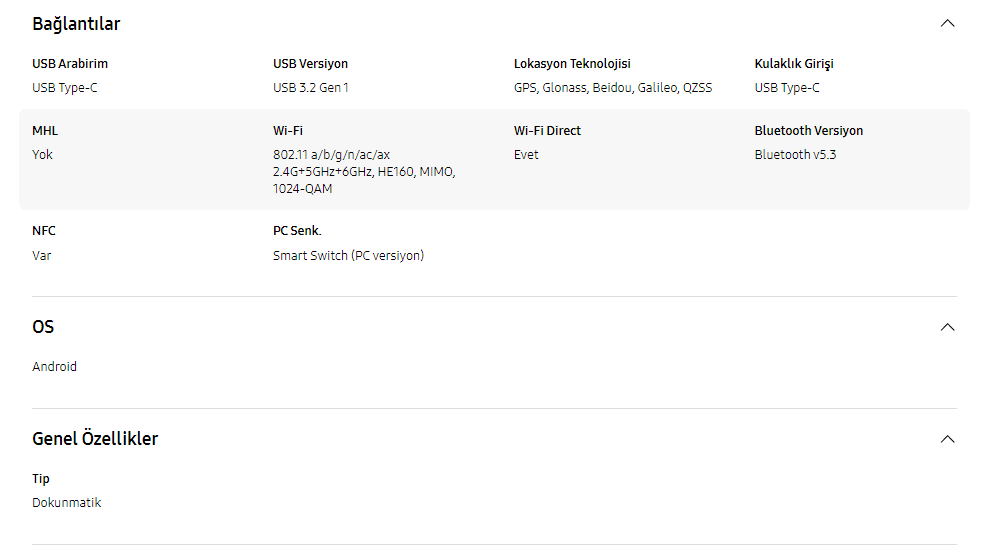Click the Wi-Fi 802.11 a/b/g/n/ac/ax value
999x552 pixels.
point(364,171)
